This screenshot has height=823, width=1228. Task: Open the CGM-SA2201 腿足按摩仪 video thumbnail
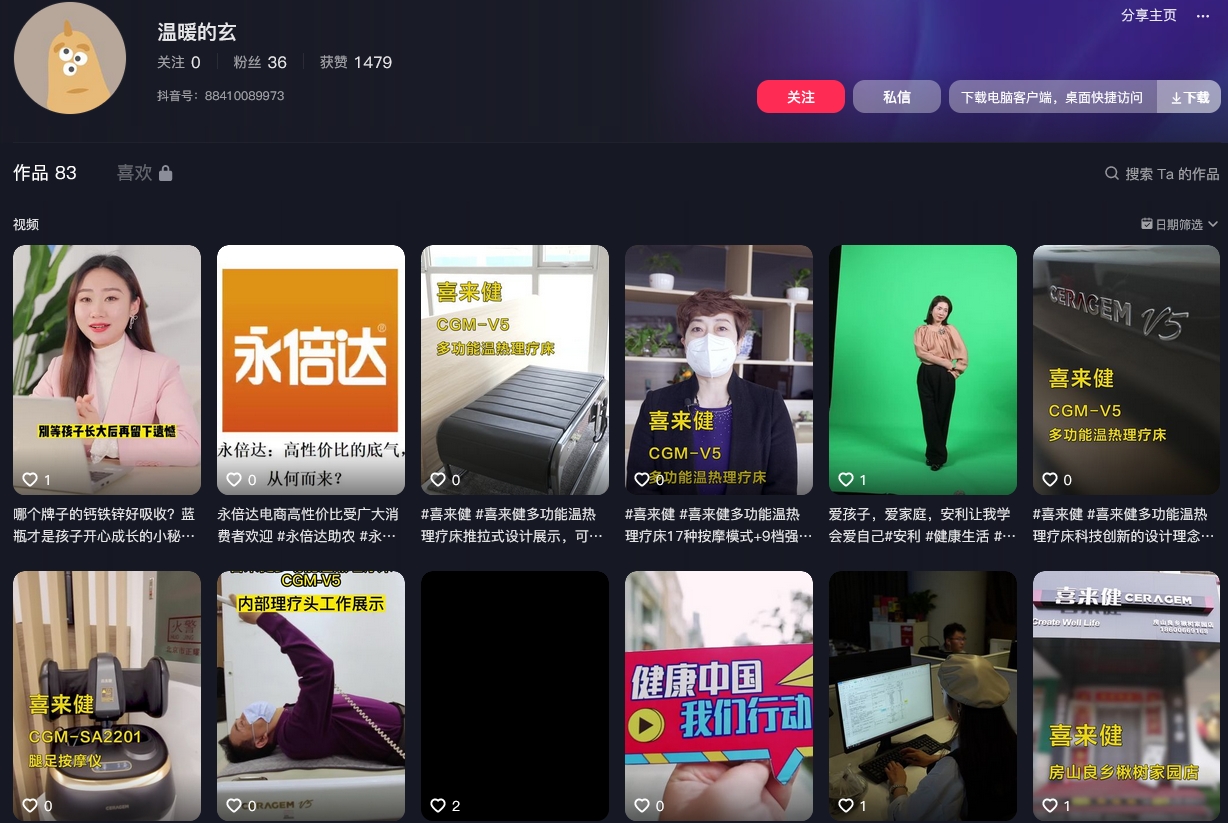[x=107, y=696]
